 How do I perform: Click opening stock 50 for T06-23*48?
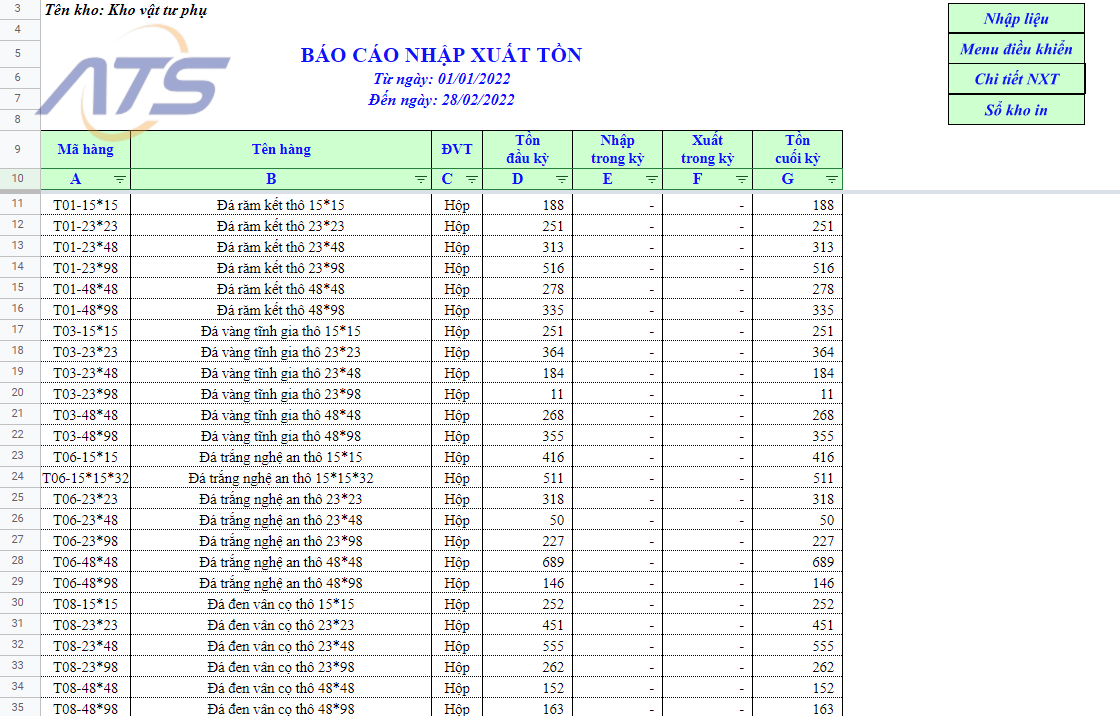point(528,520)
